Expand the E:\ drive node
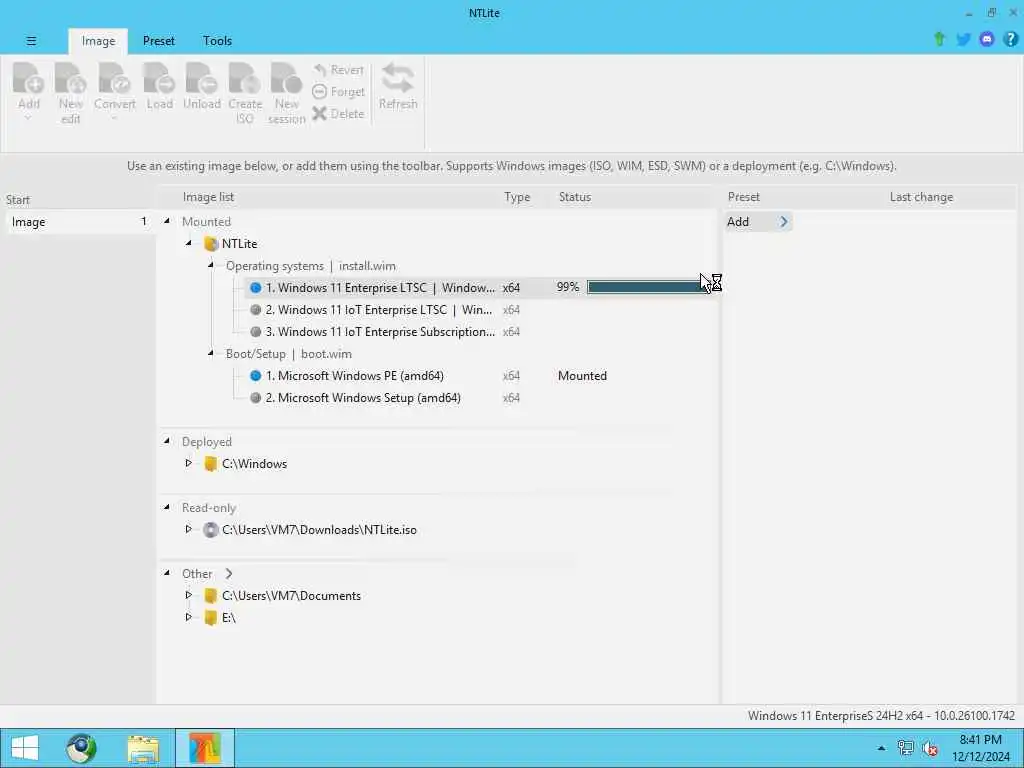 pyautogui.click(x=189, y=617)
